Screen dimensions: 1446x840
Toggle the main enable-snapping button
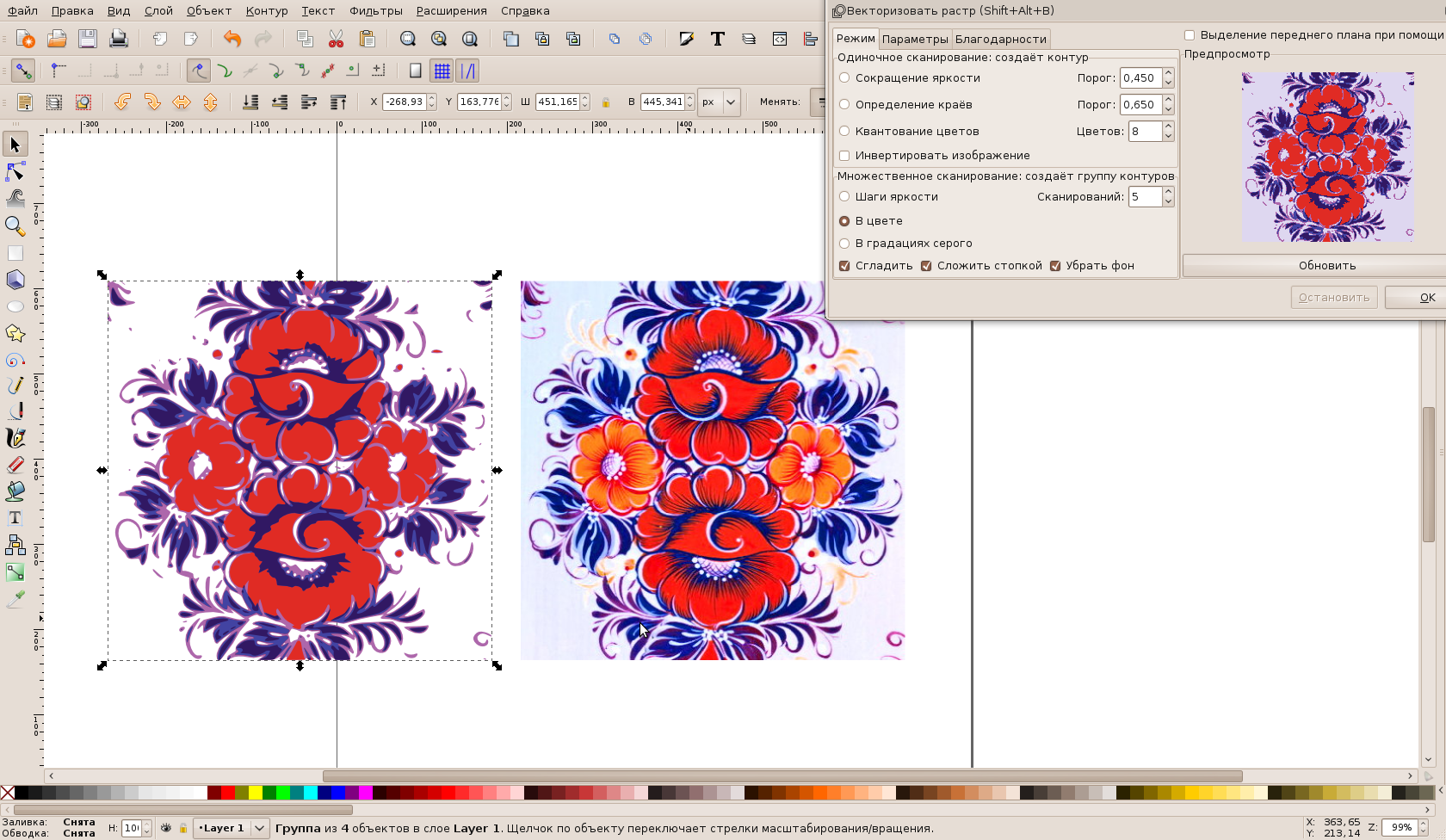tap(23, 71)
